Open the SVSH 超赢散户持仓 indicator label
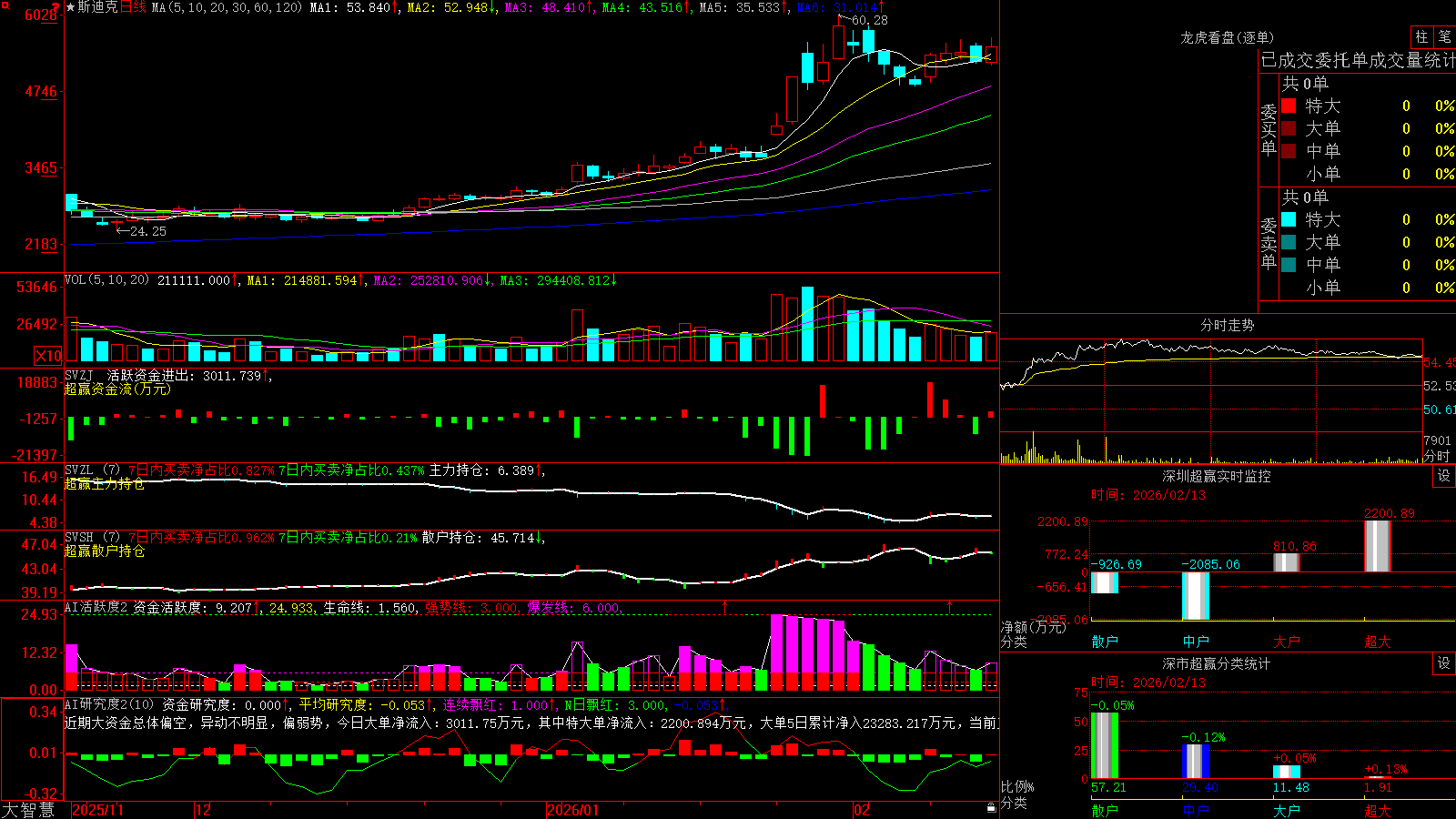The height and width of the screenshot is (819, 1456). (104, 551)
